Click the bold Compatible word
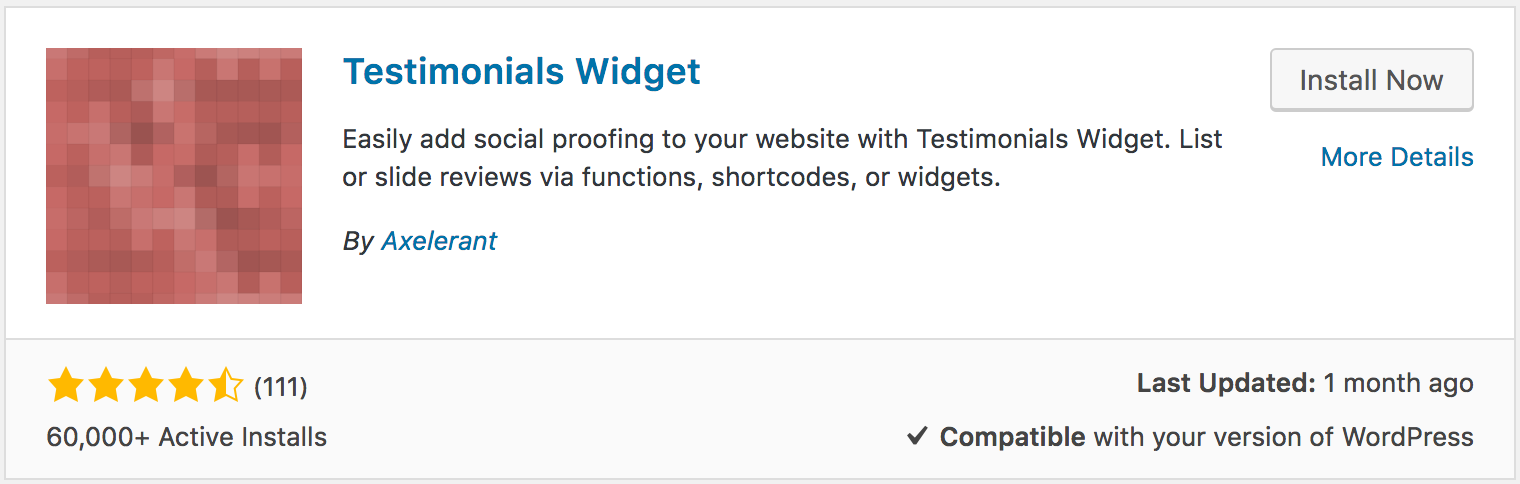Screen dimensions: 1520x484 (1013, 437)
